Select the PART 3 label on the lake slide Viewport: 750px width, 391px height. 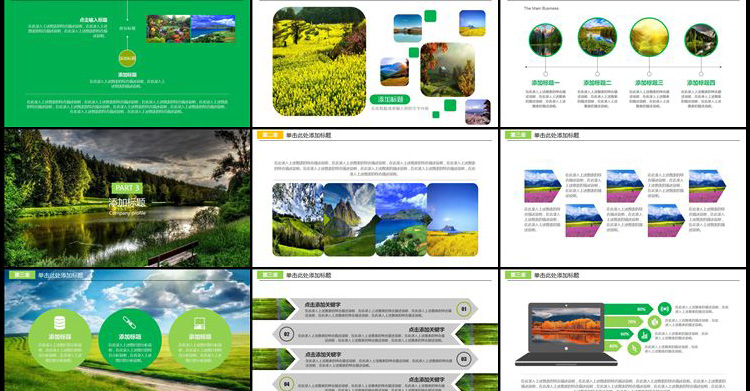[x=127, y=188]
